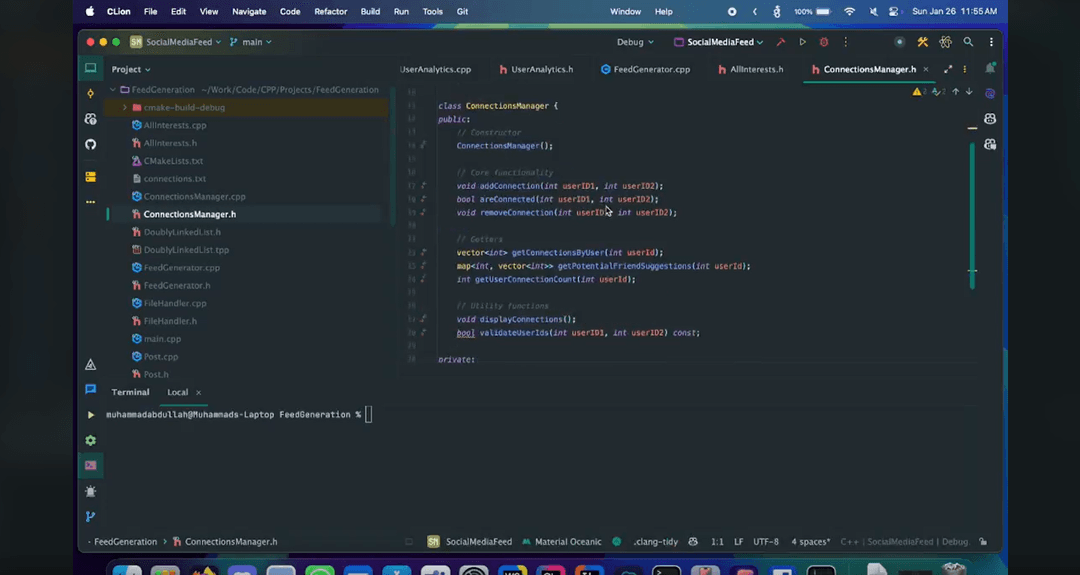Switch to the FeedGenerator.cpp tab
The height and width of the screenshot is (575, 1080).
(x=645, y=70)
